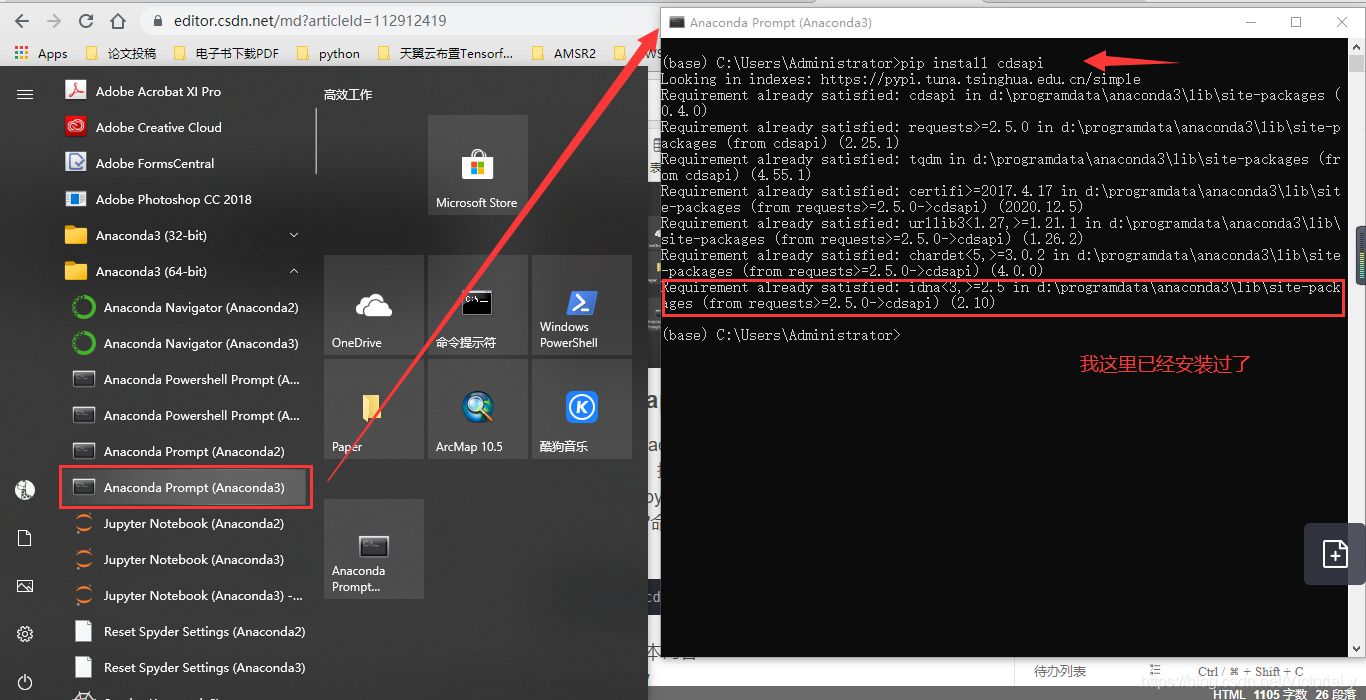Open the Microsoft Store tile
The width and height of the screenshot is (1366, 700).
tap(477, 165)
